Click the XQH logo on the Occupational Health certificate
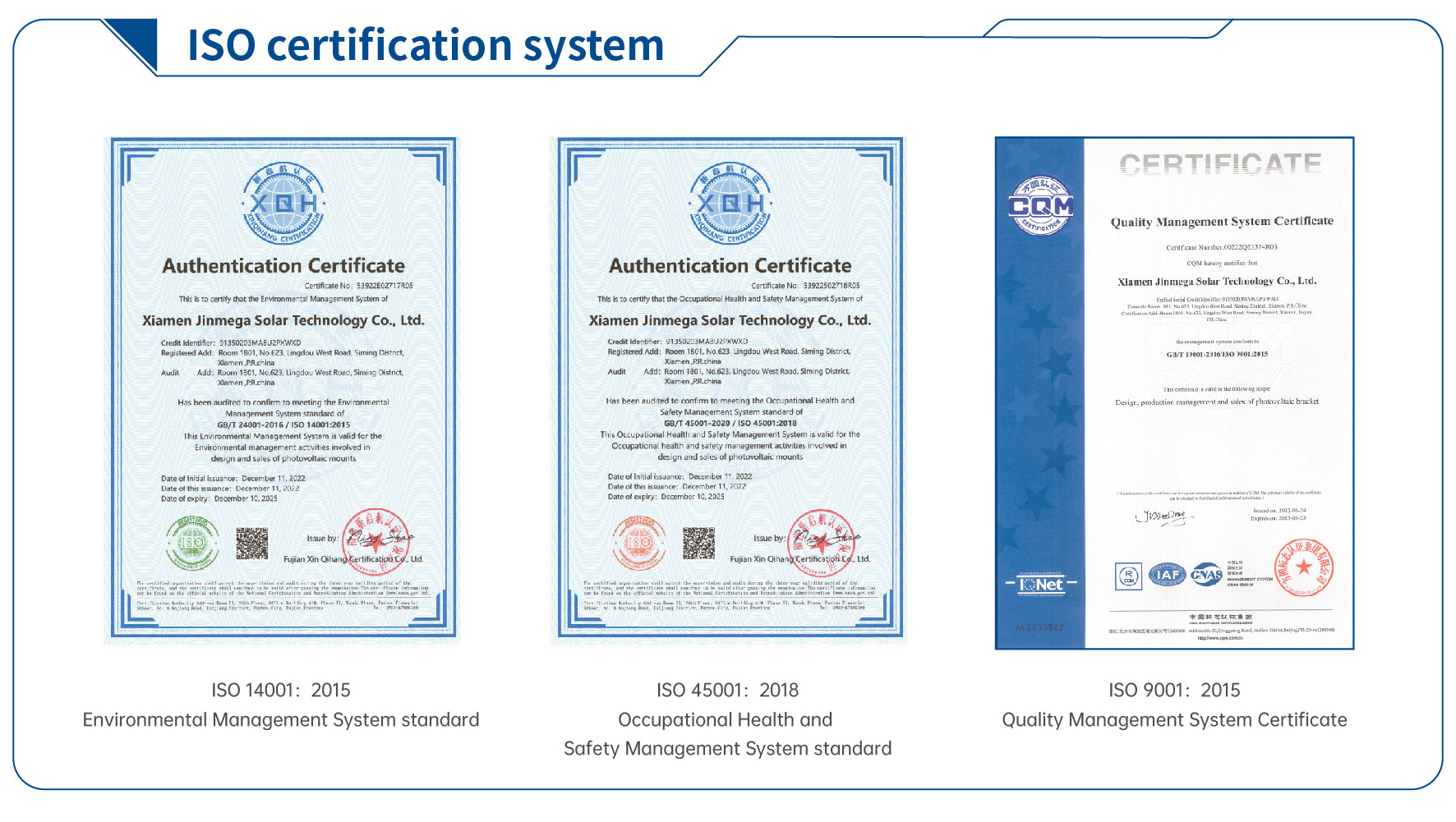This screenshot has width=1456, height=822. click(730, 204)
